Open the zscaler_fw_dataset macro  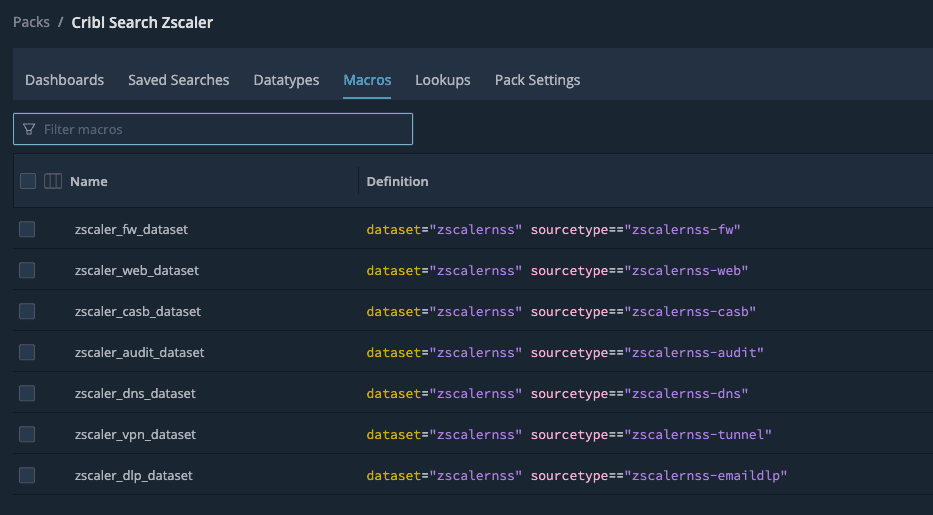131,229
